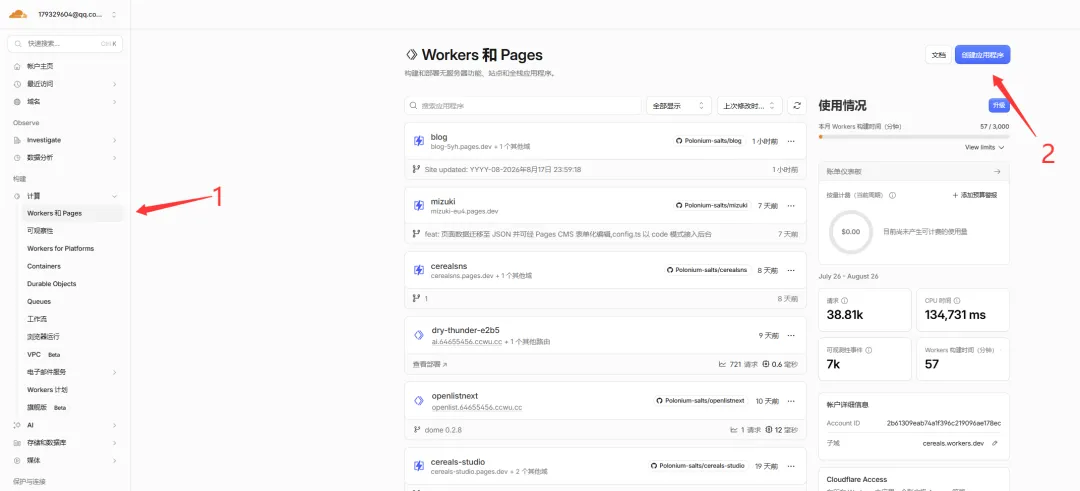Click 添加预算警报
This screenshot has height=491, width=1080.
[975, 196]
